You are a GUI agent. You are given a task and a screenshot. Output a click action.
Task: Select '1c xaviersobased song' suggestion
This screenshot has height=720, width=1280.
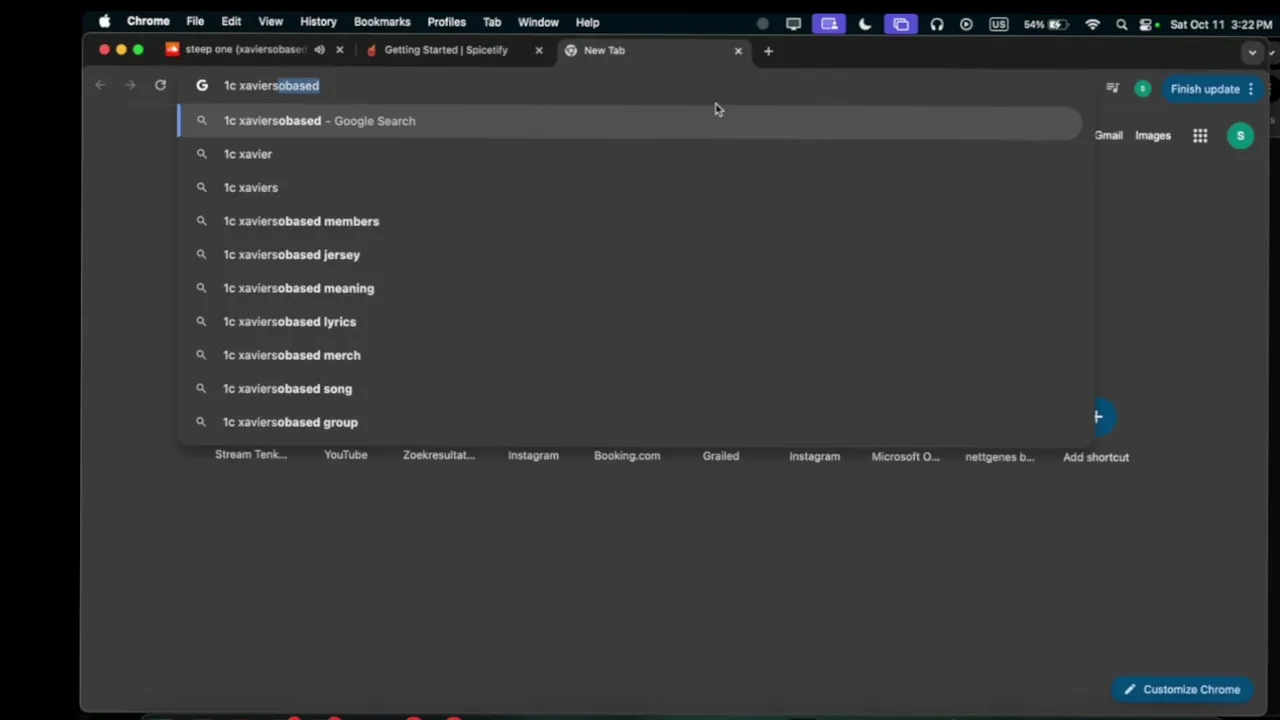(630, 388)
